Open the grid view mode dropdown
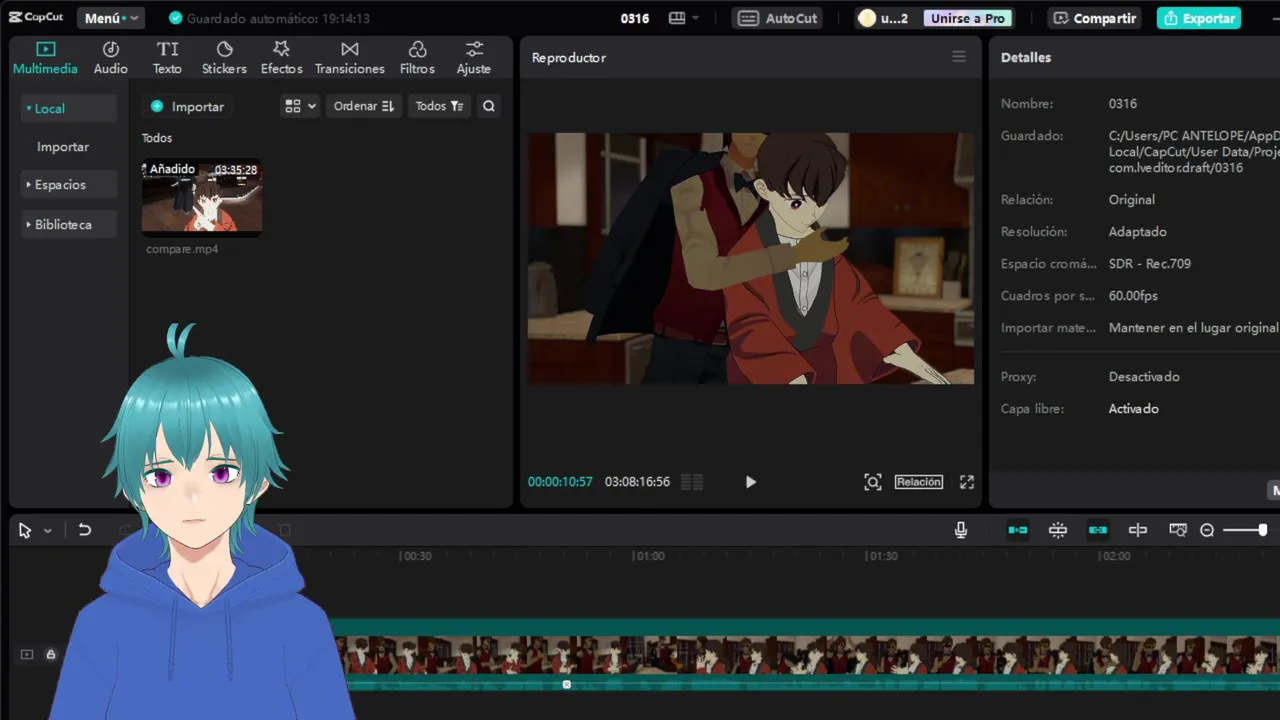The height and width of the screenshot is (720, 1280). [x=300, y=106]
